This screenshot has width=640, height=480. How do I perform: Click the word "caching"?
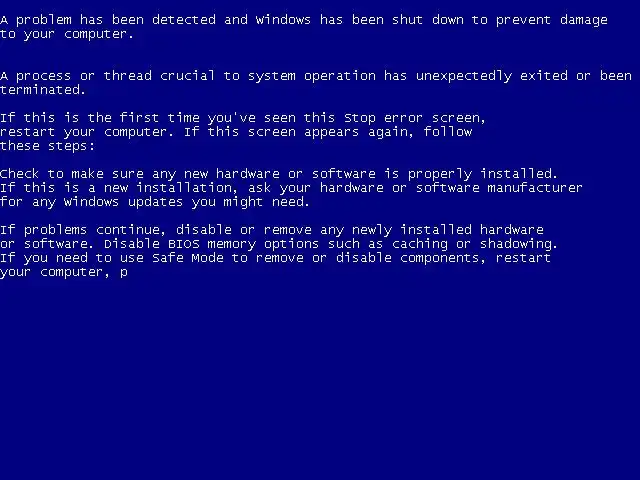pyautogui.click(x=420, y=245)
